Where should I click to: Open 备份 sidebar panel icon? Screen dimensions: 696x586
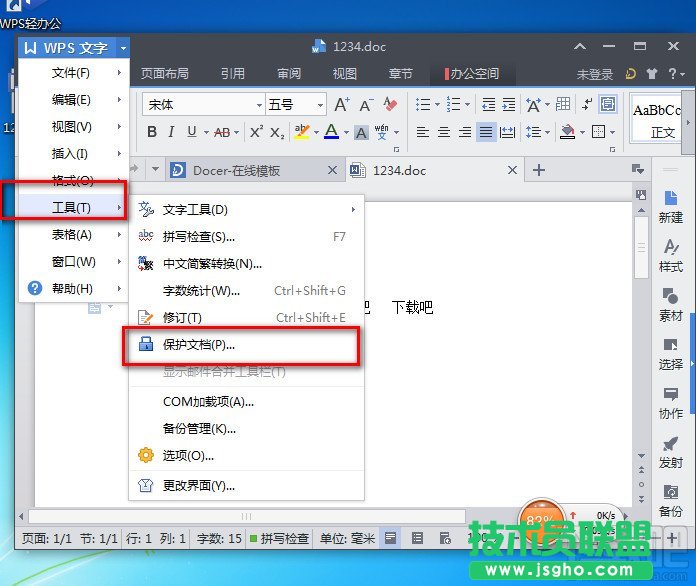670,501
